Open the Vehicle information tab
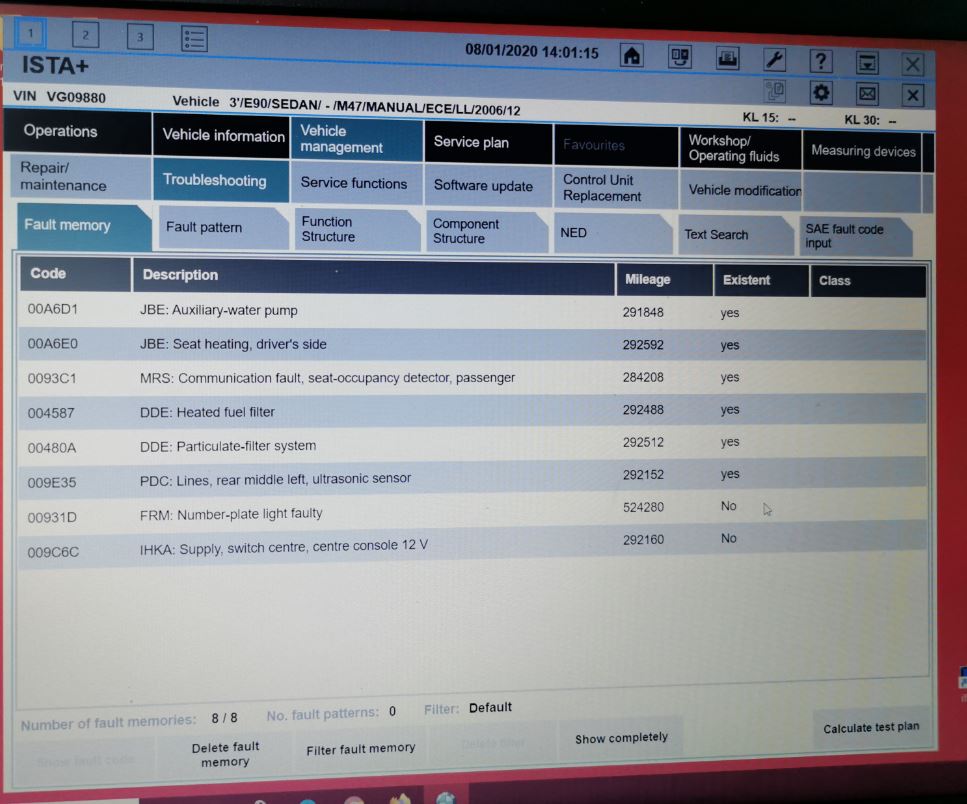 tap(223, 136)
